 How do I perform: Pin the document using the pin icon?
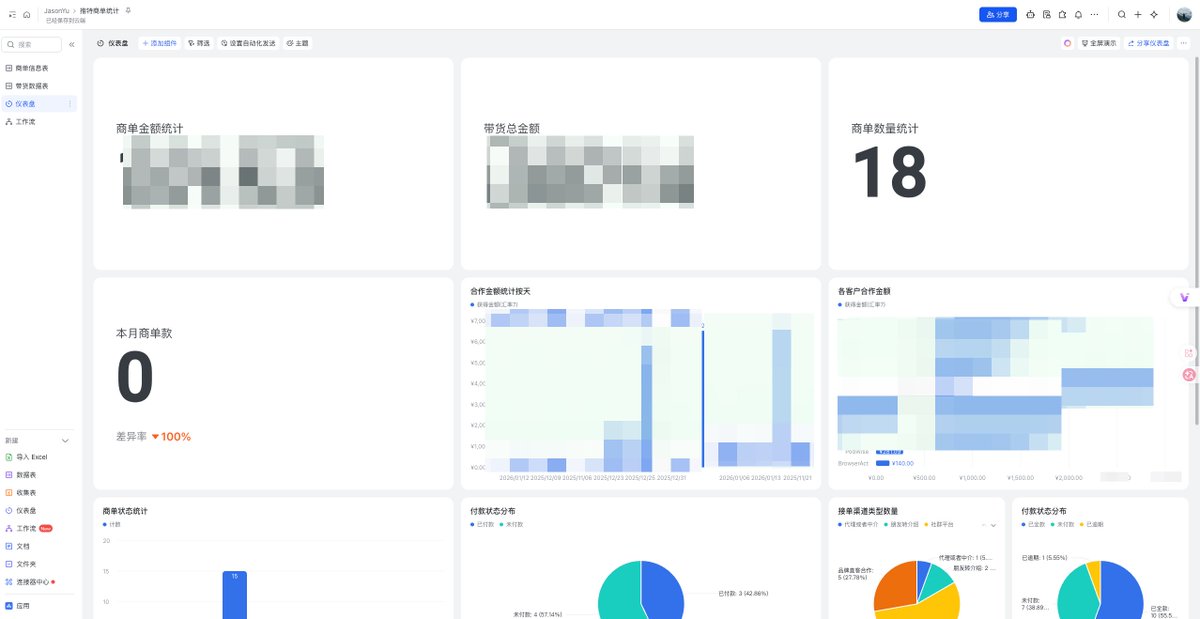(x=127, y=10)
